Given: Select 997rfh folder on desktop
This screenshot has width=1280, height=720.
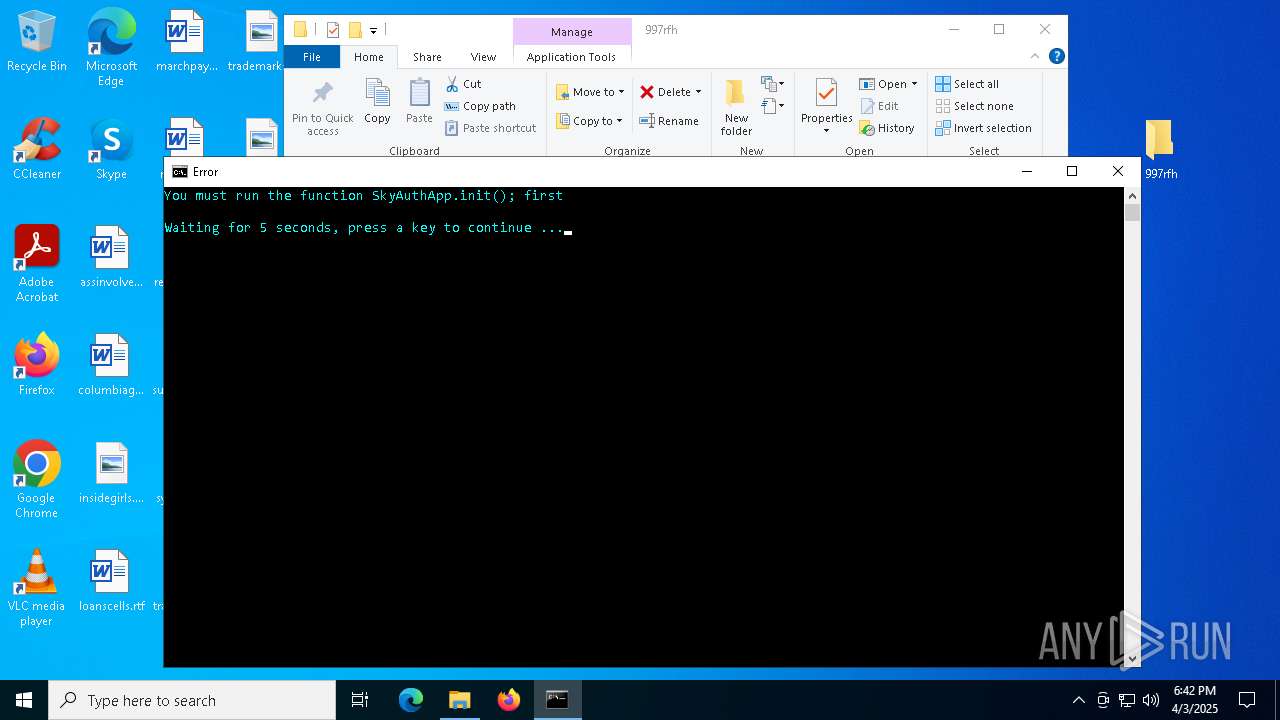Looking at the screenshot, I should tap(1161, 150).
